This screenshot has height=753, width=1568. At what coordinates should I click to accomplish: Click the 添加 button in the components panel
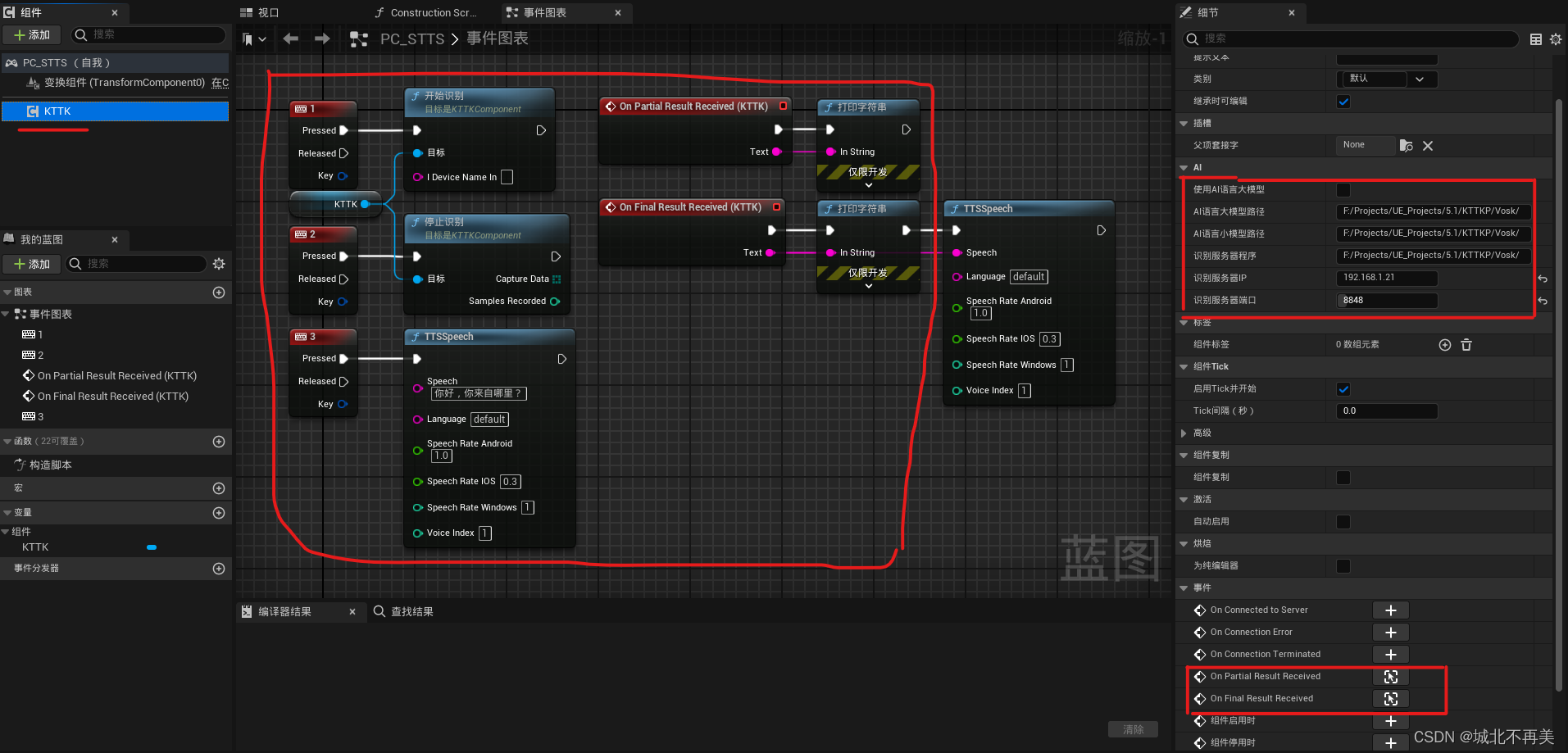pyautogui.click(x=31, y=34)
